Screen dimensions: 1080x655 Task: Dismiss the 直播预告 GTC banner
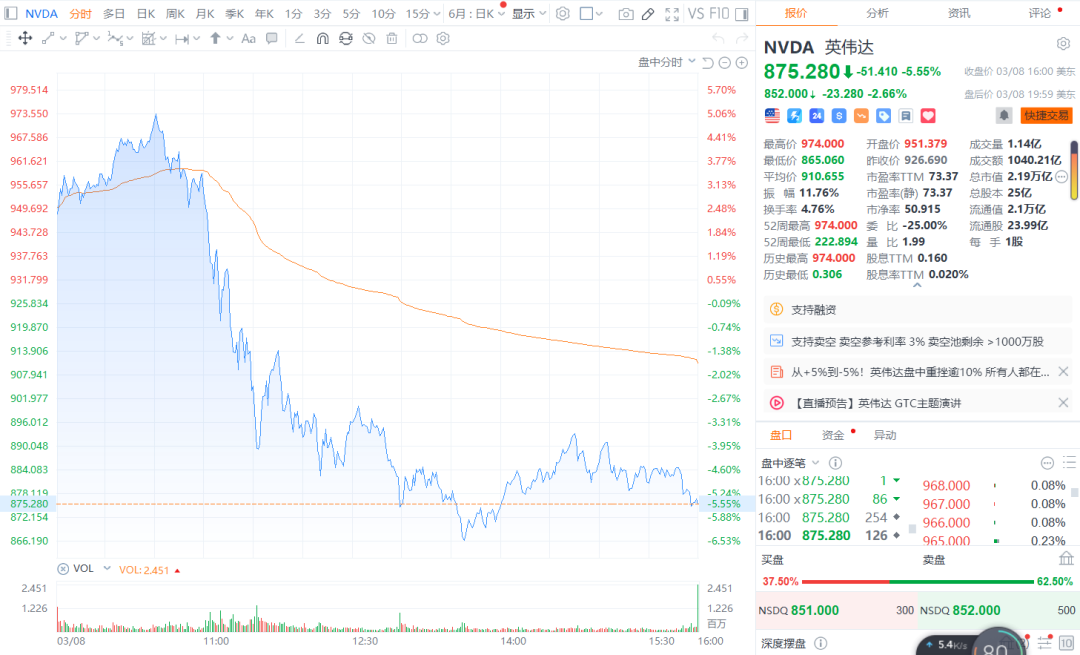click(x=1063, y=403)
